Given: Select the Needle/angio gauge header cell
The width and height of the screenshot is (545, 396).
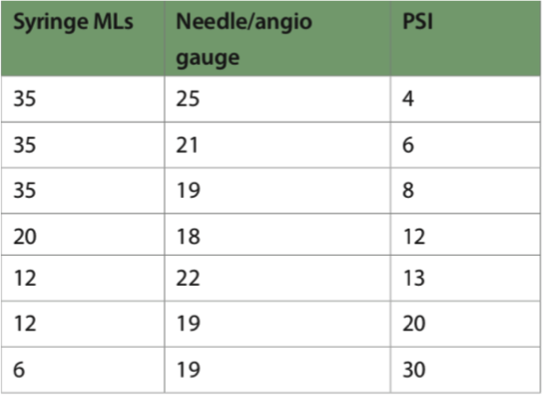Looking at the screenshot, I should point(278,39).
